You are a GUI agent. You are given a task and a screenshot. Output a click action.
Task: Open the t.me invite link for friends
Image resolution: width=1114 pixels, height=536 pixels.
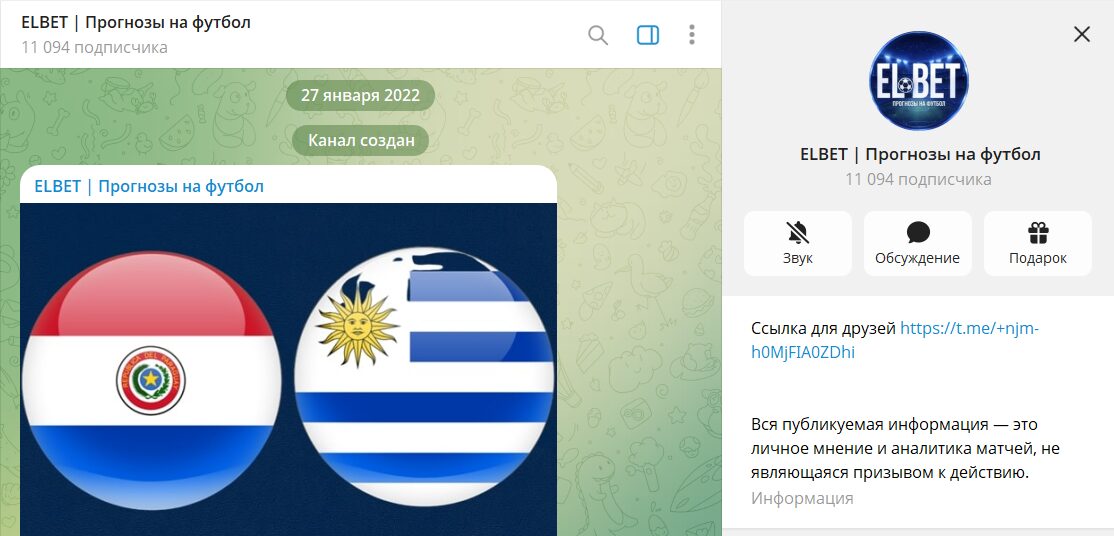click(896, 341)
